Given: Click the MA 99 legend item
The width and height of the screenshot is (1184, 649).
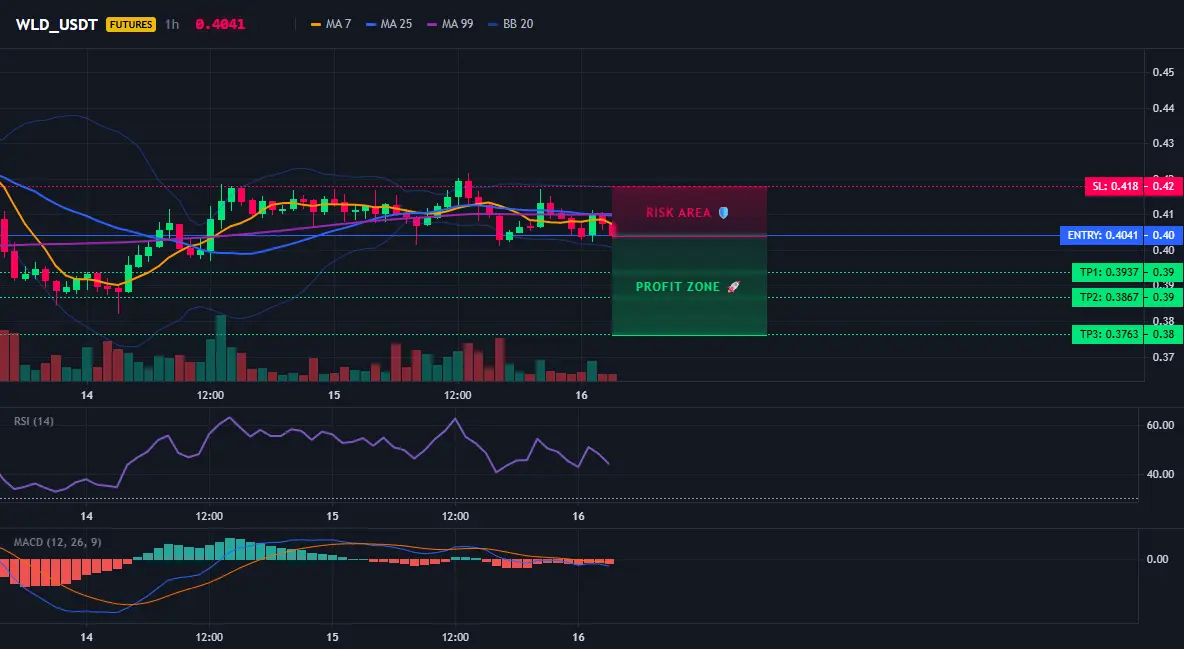Looking at the screenshot, I should [x=451, y=24].
